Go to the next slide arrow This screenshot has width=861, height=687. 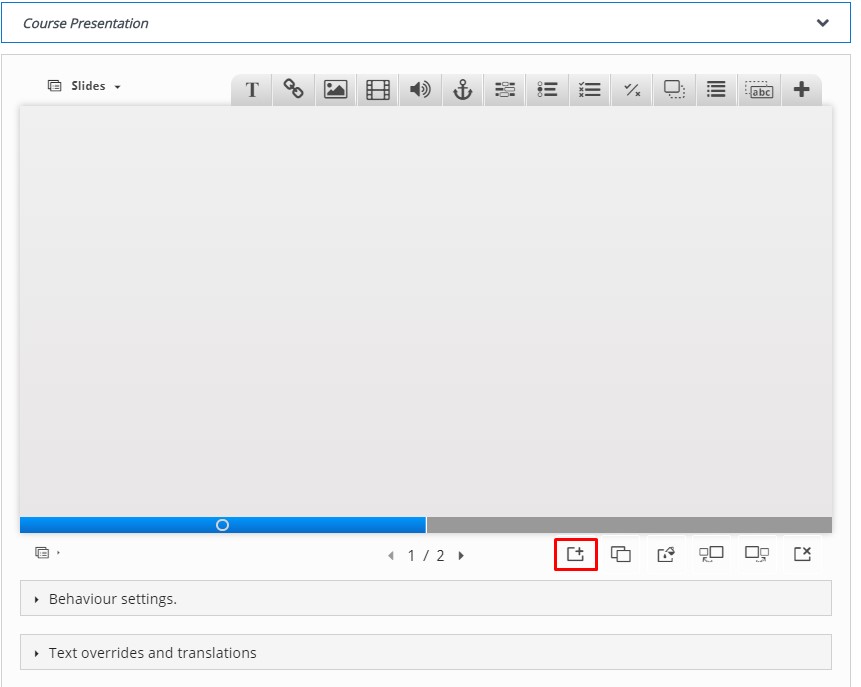tap(461, 556)
